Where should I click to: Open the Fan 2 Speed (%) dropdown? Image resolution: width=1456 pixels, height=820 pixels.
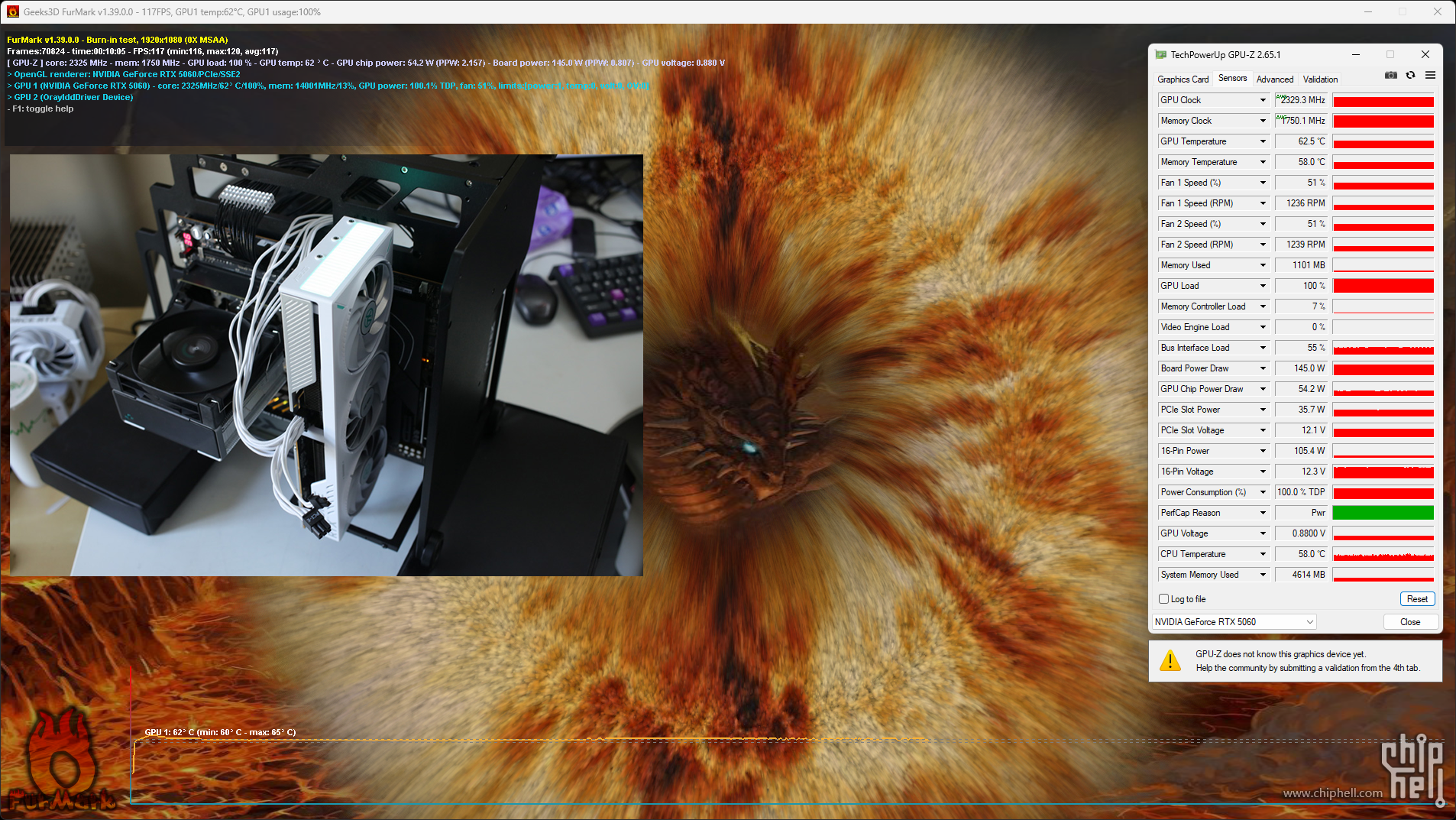pos(1263,224)
